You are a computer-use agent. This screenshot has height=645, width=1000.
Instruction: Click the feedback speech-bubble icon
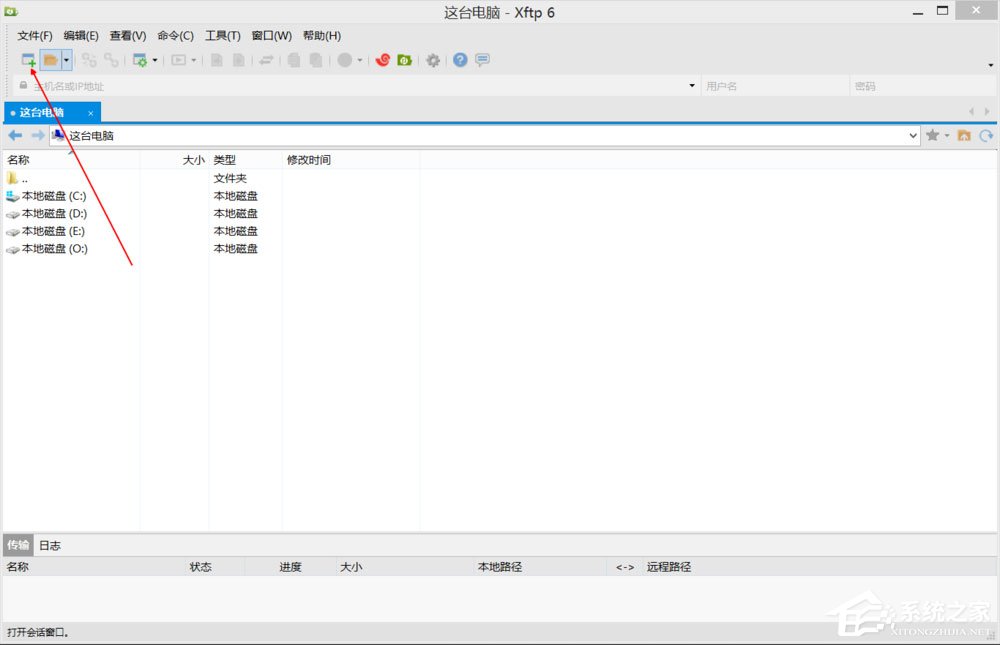click(x=481, y=60)
